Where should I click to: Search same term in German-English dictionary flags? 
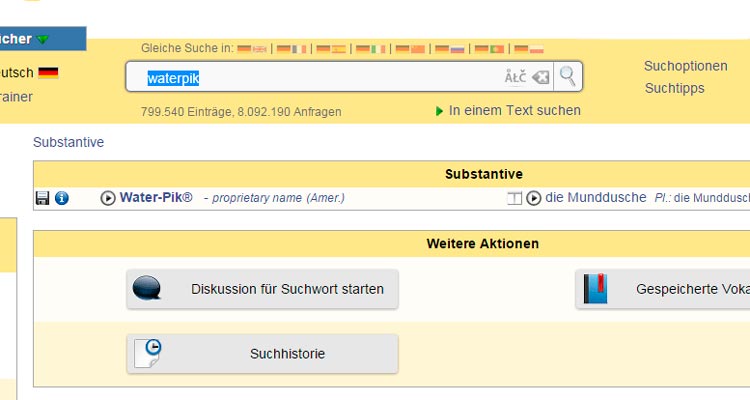(252, 49)
